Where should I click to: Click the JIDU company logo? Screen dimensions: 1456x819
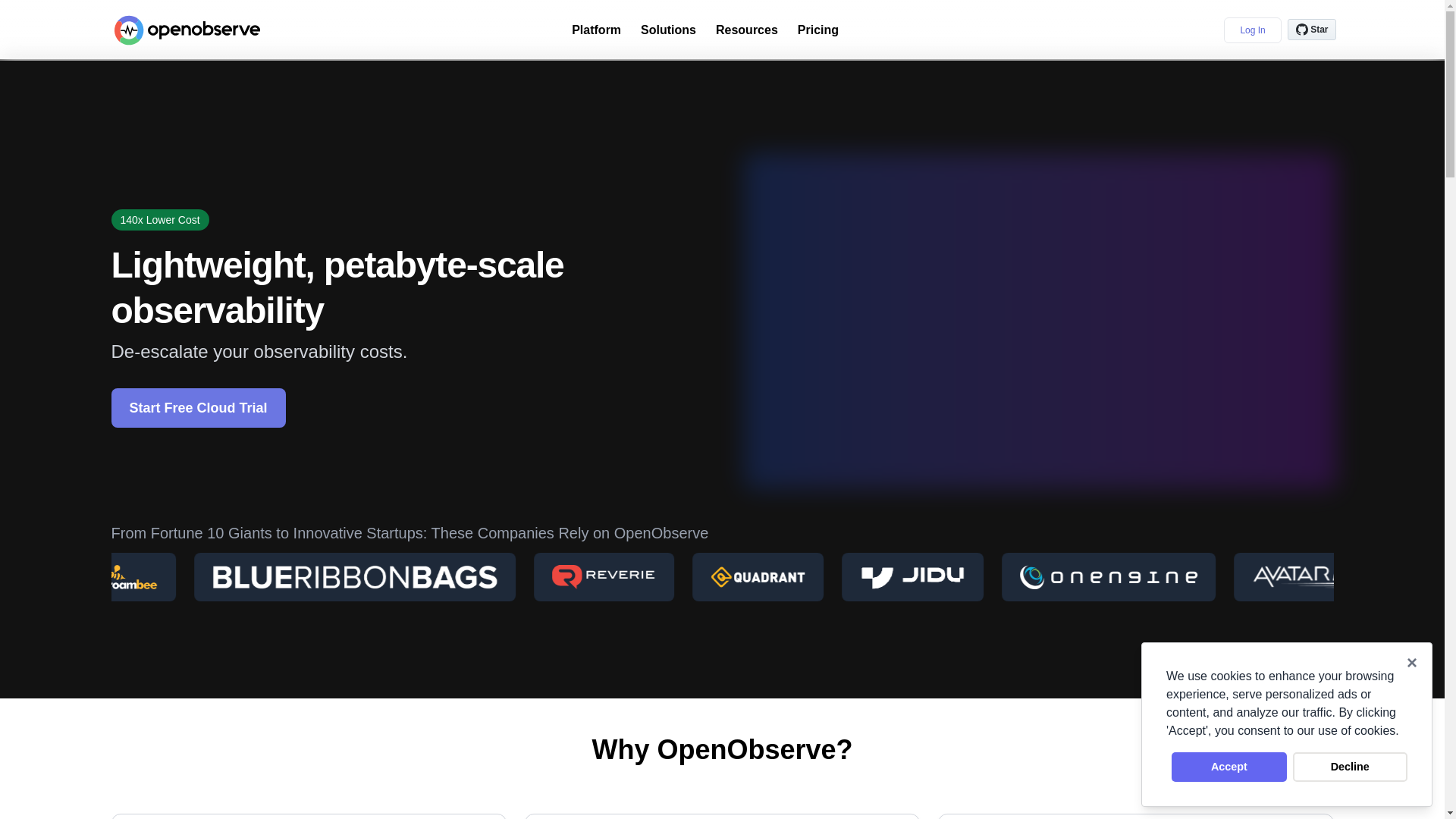[912, 577]
